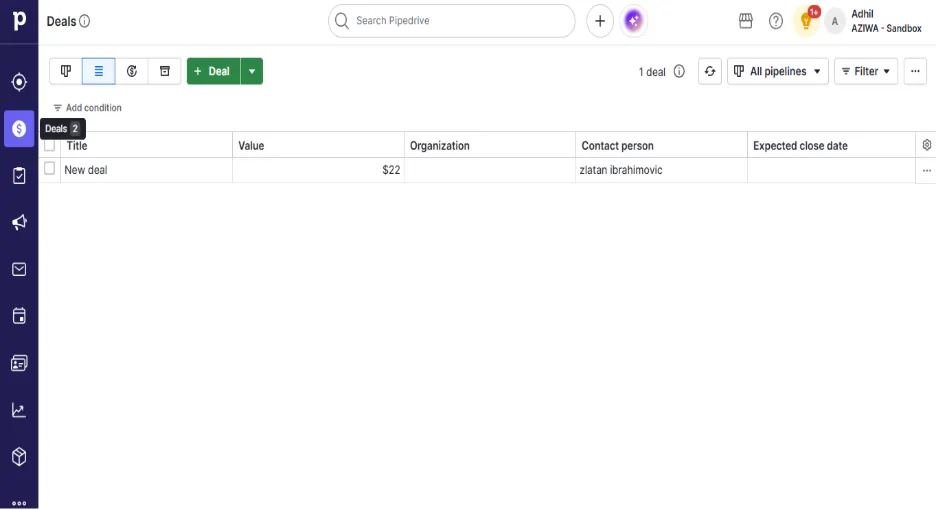The width and height of the screenshot is (936, 510).
Task: Sort by the Value column header
Action: [x=318, y=146]
